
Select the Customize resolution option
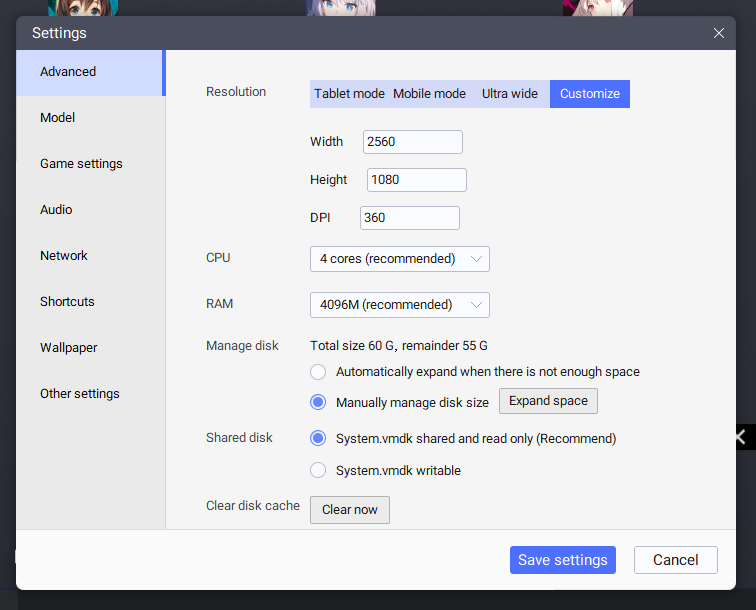coord(590,94)
